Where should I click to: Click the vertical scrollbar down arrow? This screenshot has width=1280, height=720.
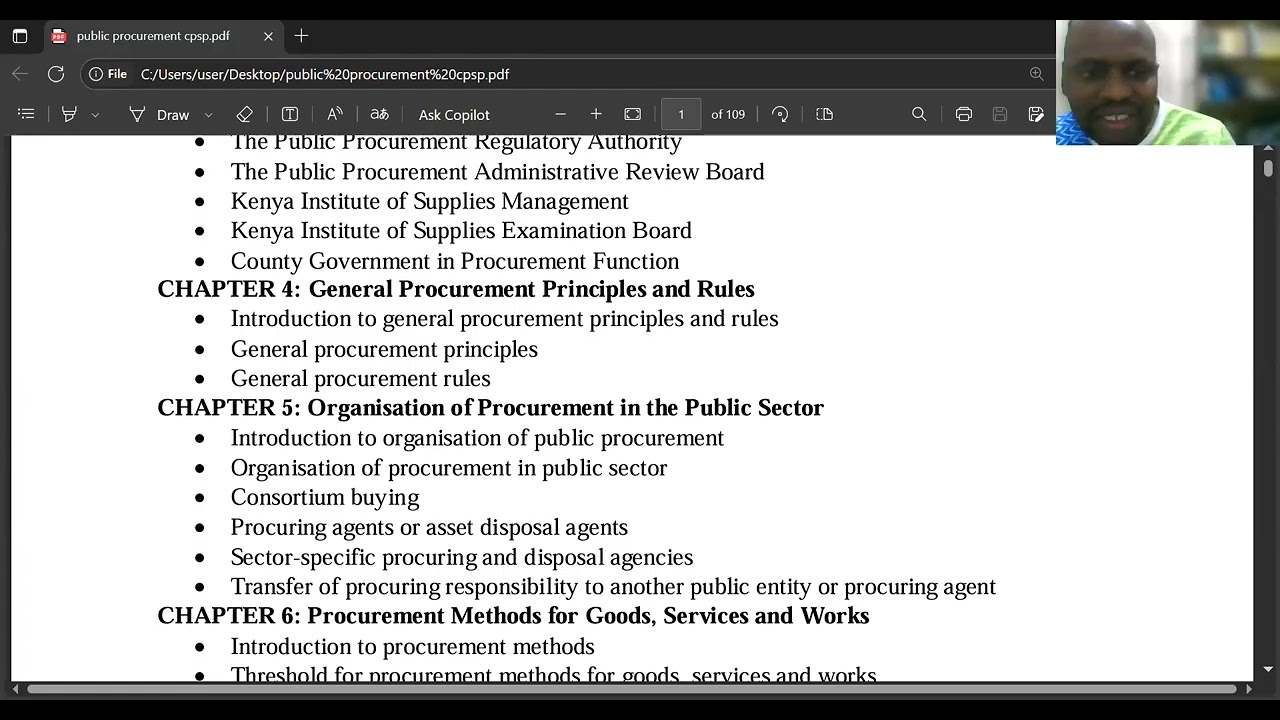coord(1268,669)
